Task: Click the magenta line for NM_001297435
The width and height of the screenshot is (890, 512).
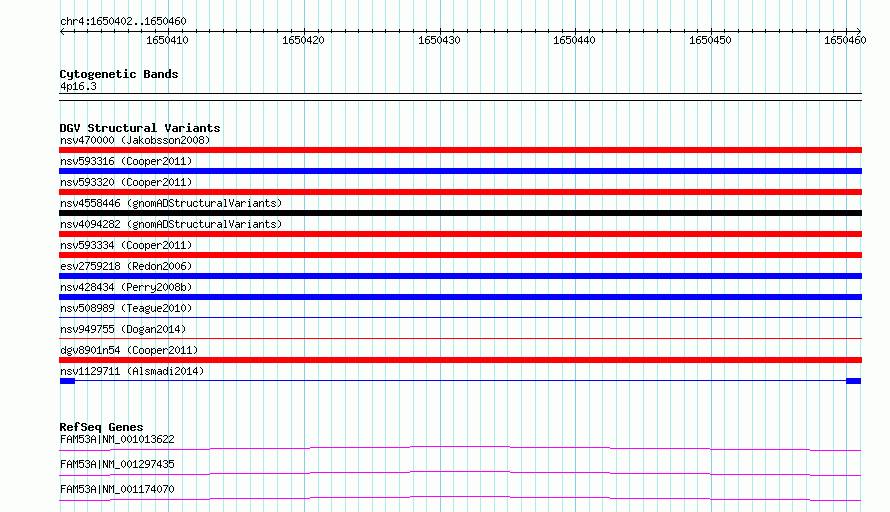Action: pyautogui.click(x=460, y=473)
